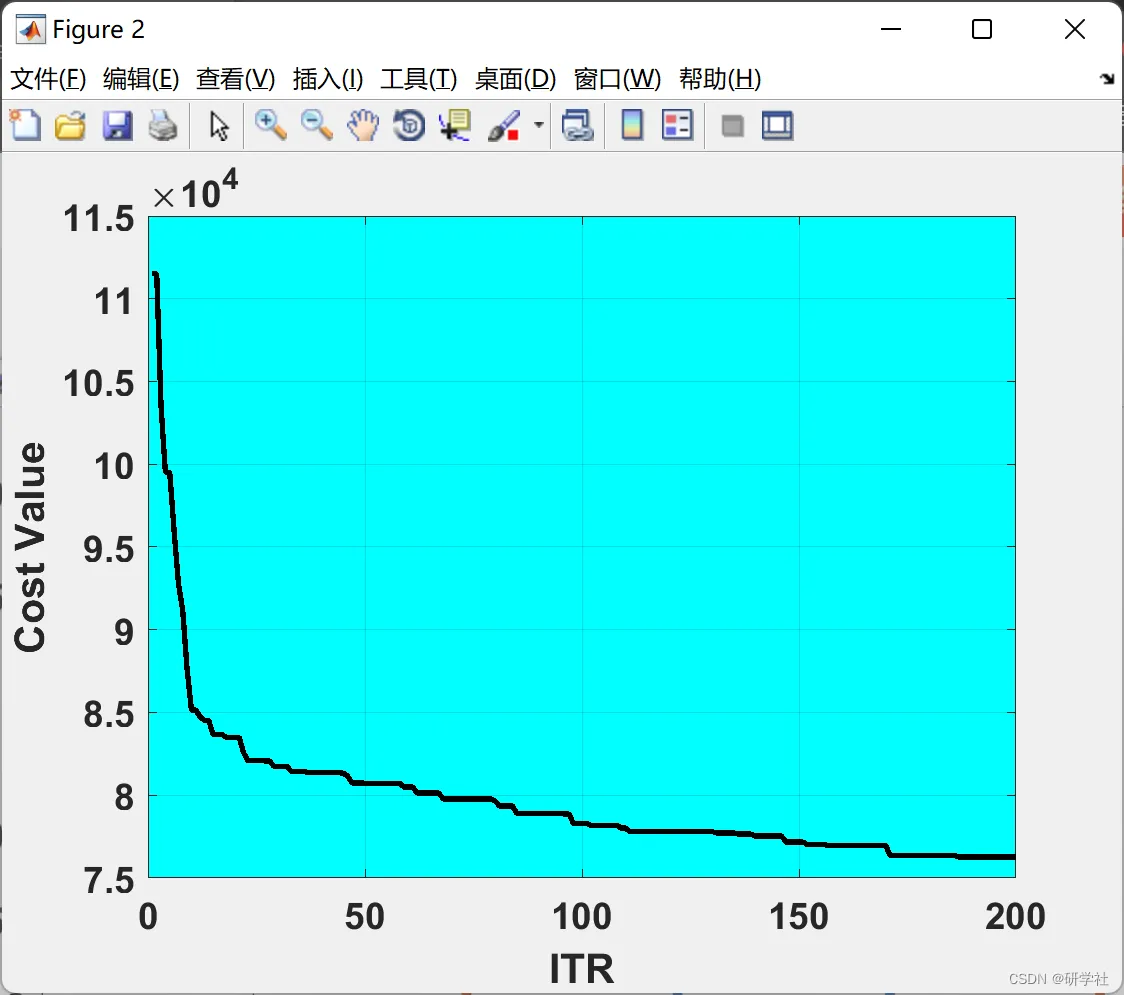This screenshot has width=1124, height=995.
Task: Activate the Zoom In magnifier
Action: 270,125
